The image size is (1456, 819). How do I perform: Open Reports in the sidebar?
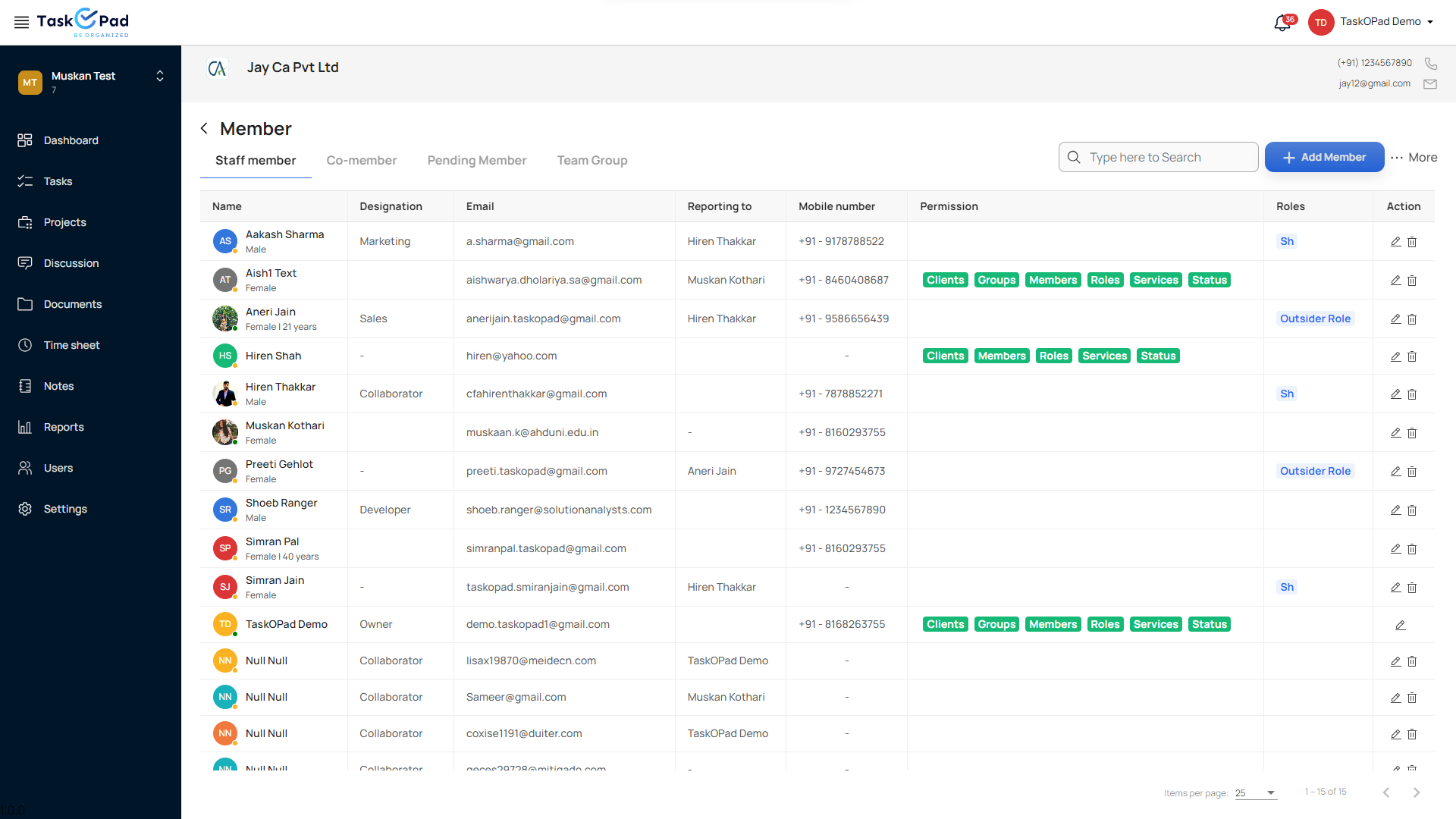(64, 427)
